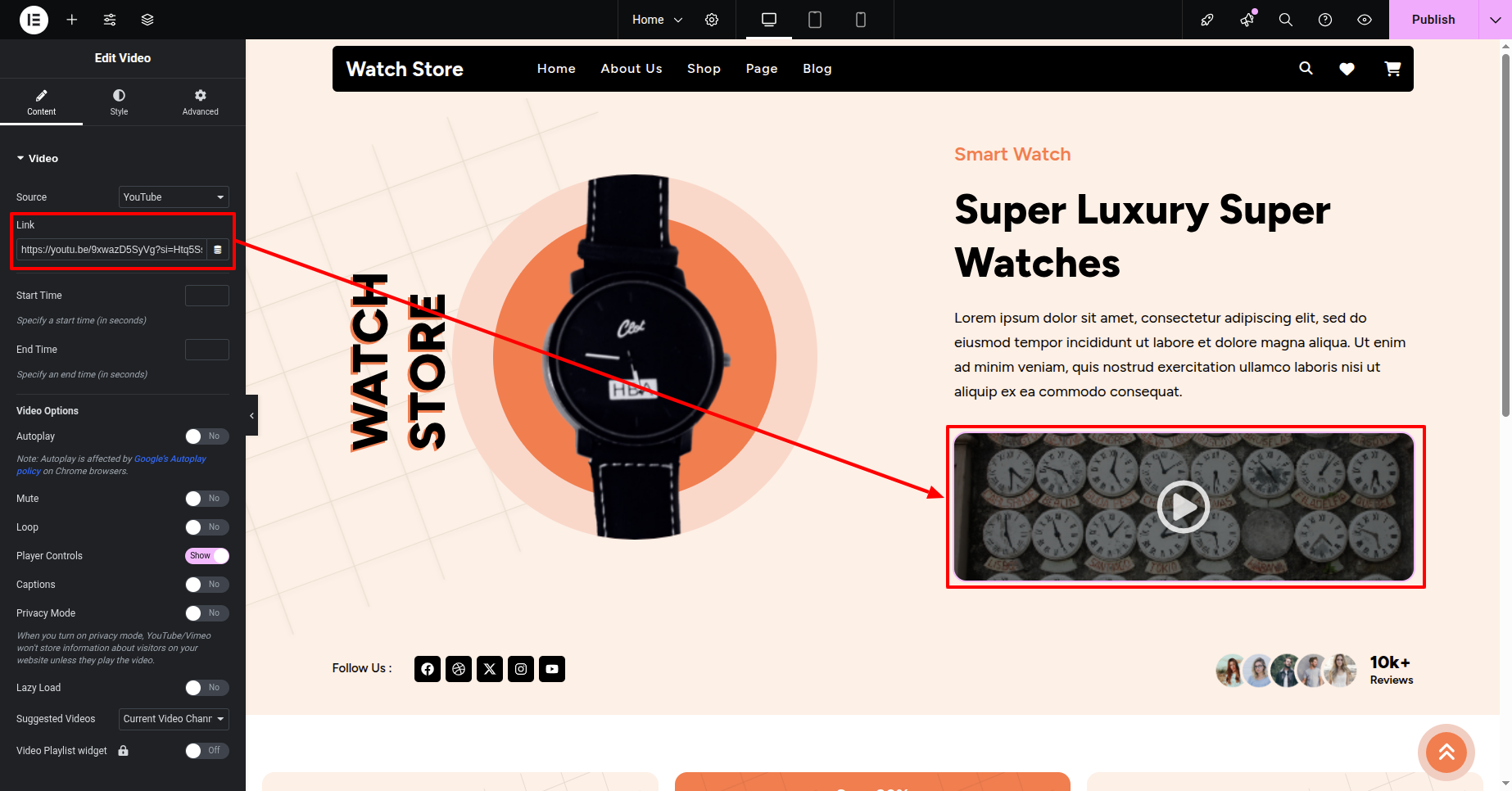Switch to mobile responsive view
Screen dimensions: 1512x791
tap(861, 20)
